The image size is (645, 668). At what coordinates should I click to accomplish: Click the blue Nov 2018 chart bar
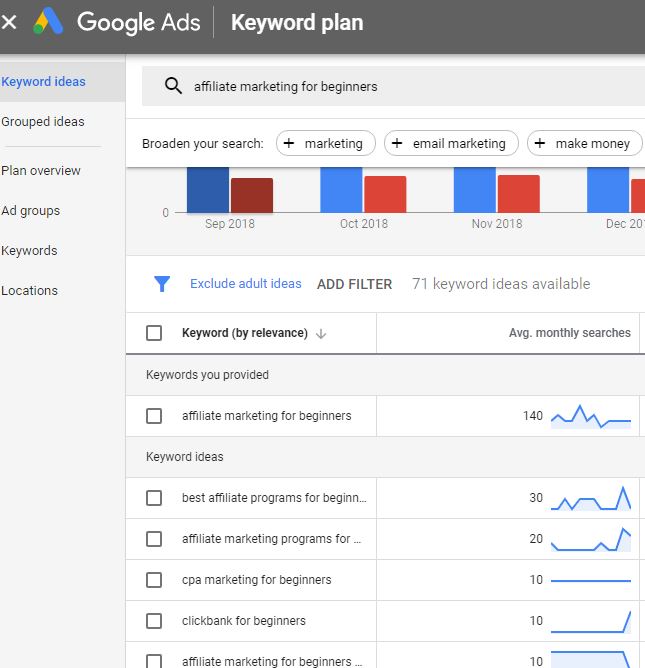point(475,190)
